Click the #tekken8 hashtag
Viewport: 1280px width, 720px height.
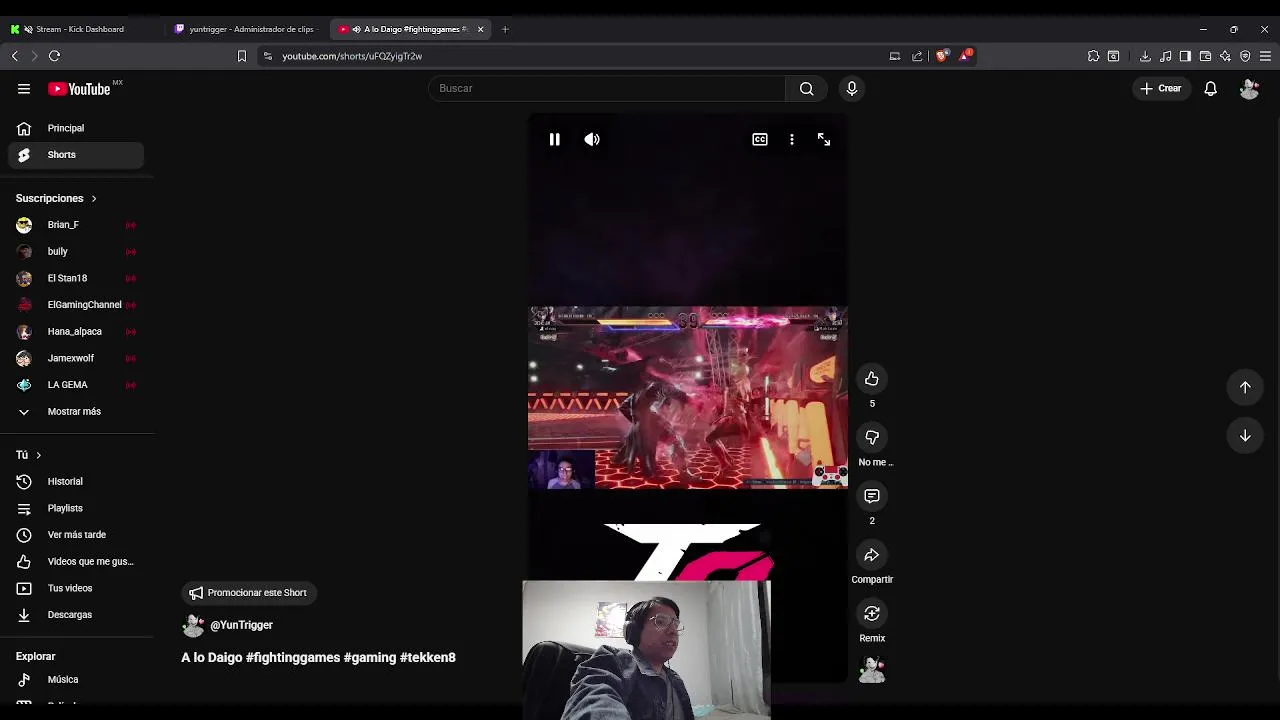428,658
